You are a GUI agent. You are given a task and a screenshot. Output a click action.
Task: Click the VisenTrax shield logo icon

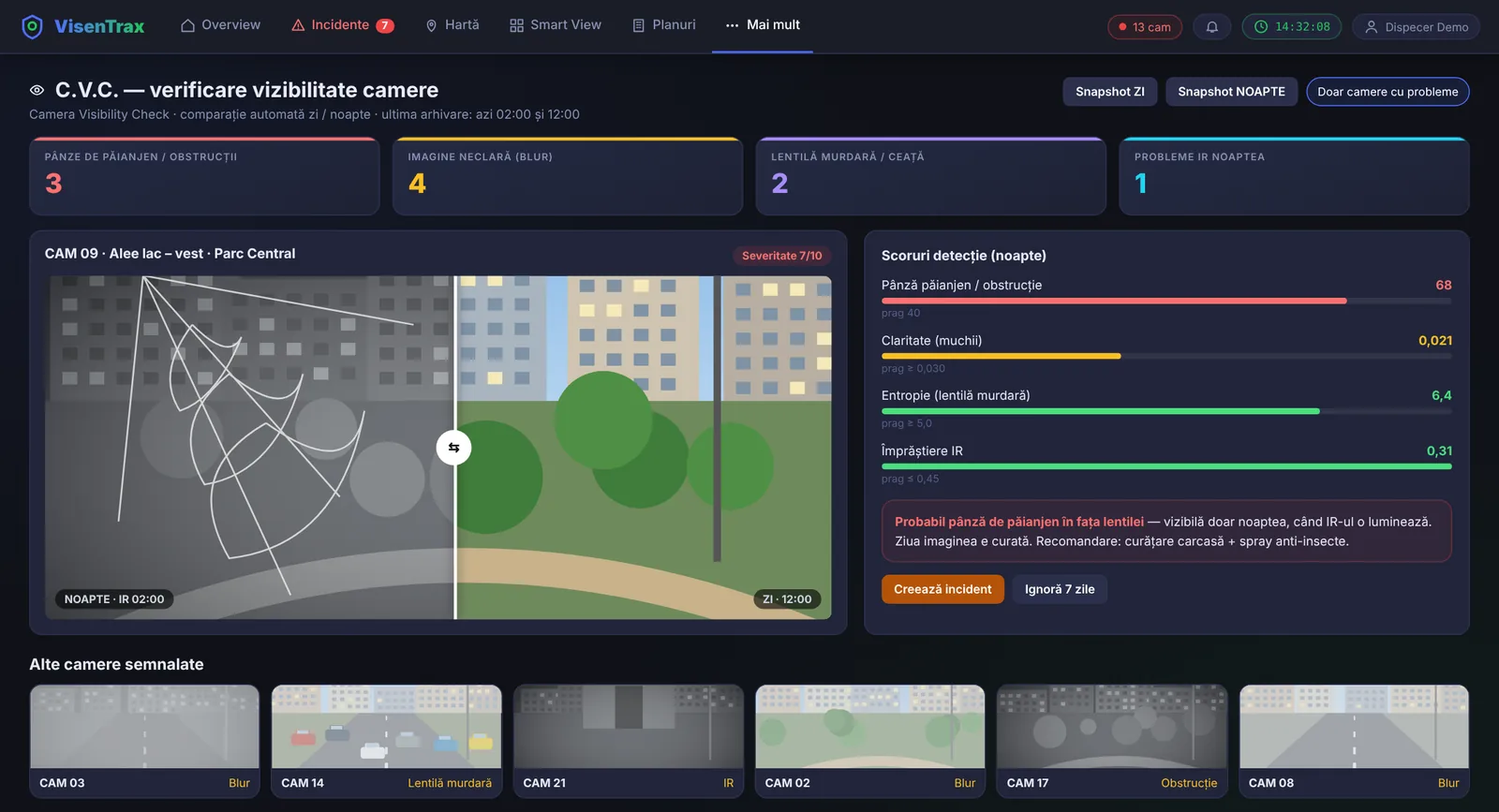coord(32,26)
